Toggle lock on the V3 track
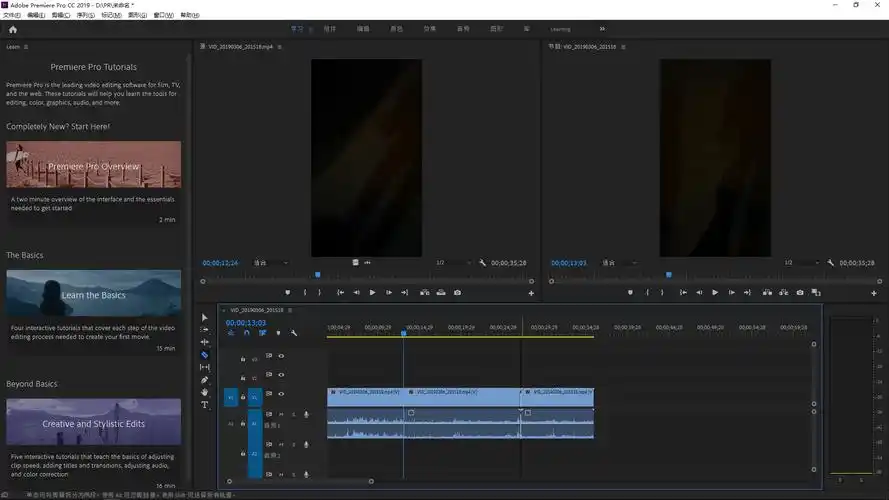 tap(243, 357)
